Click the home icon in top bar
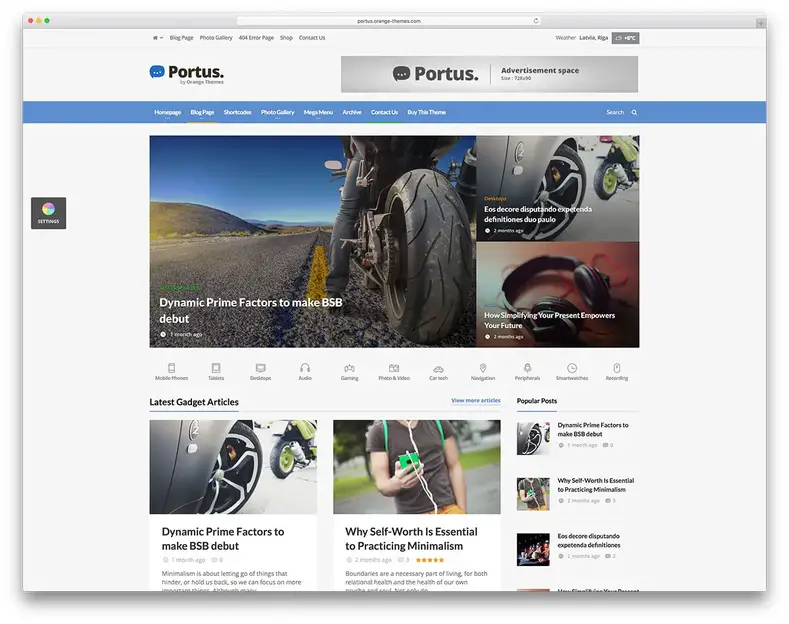 tap(155, 38)
